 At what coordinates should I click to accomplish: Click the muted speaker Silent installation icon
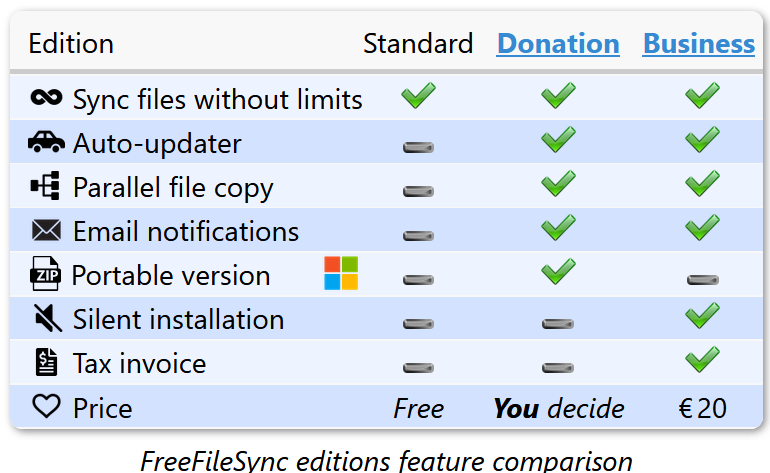46,319
